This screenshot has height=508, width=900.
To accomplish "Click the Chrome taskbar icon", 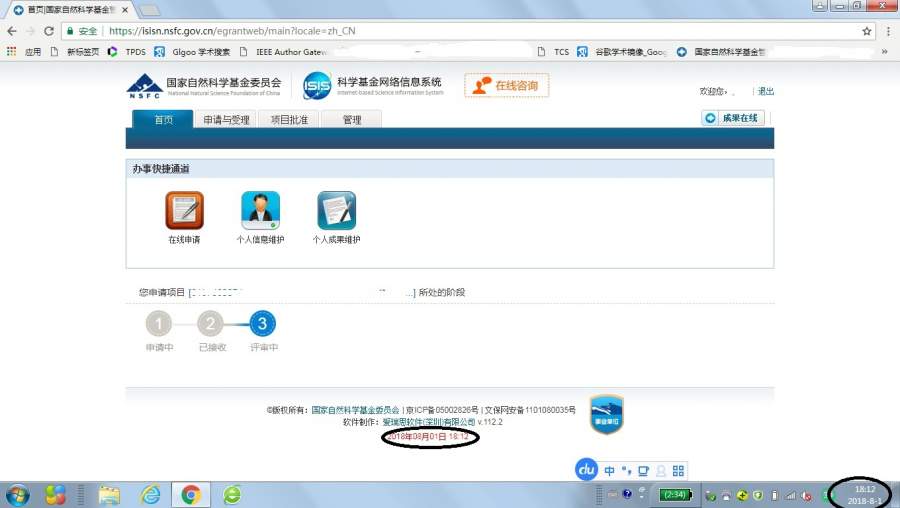I will 191,495.
